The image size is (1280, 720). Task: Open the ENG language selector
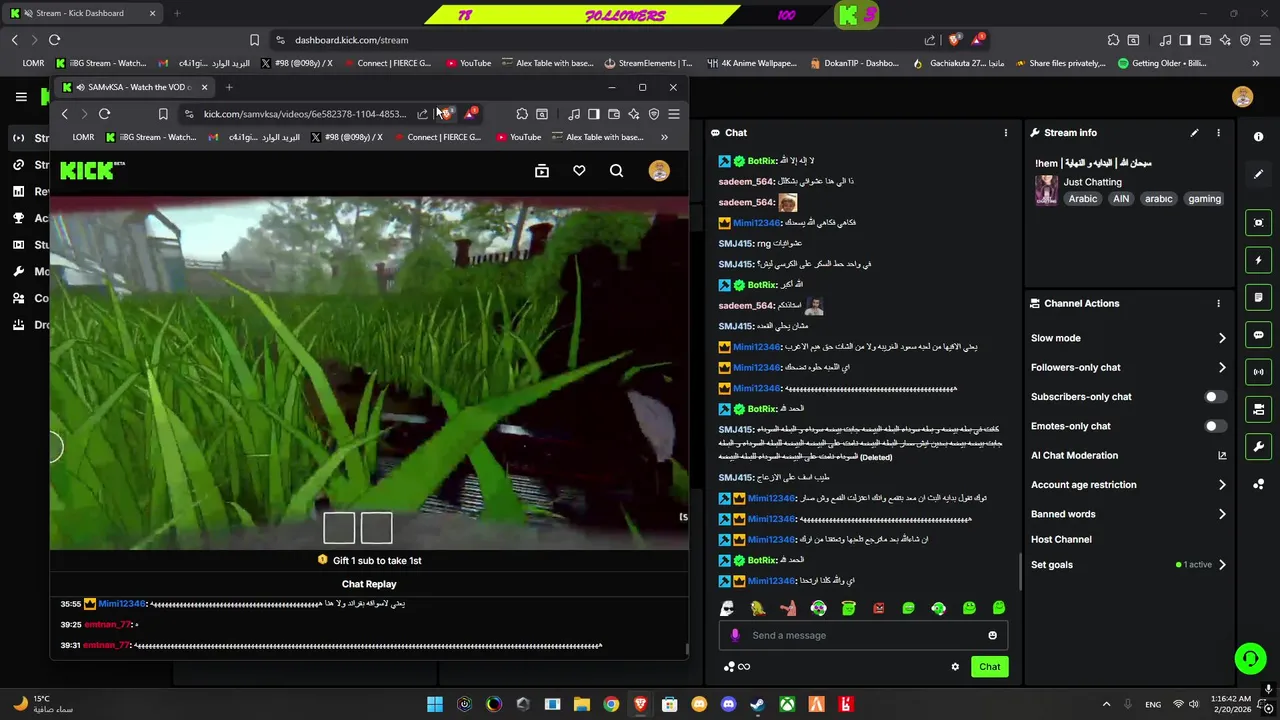coord(1153,704)
